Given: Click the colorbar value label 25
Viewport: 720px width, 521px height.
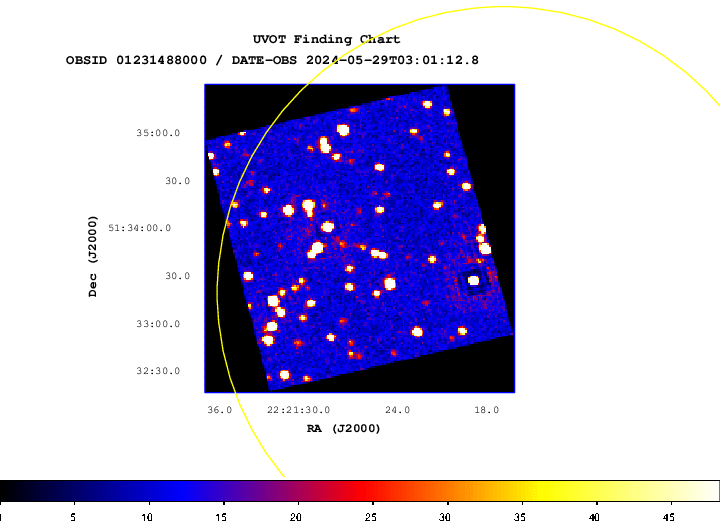Looking at the screenshot, I should click(x=371, y=517).
